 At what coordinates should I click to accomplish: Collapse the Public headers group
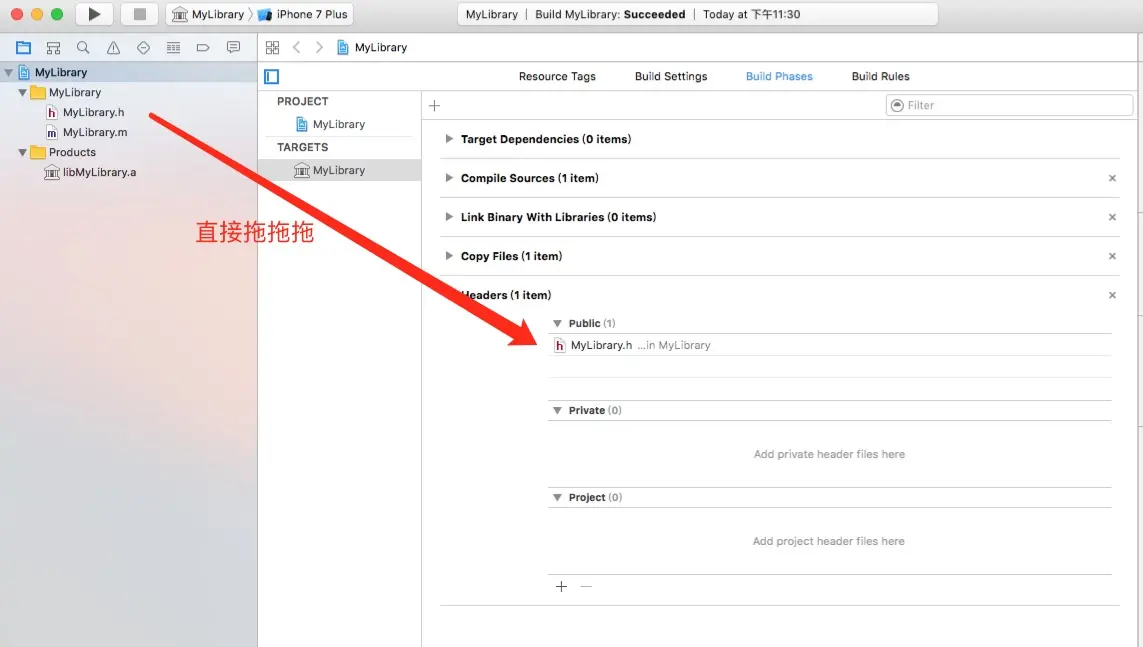pos(557,324)
